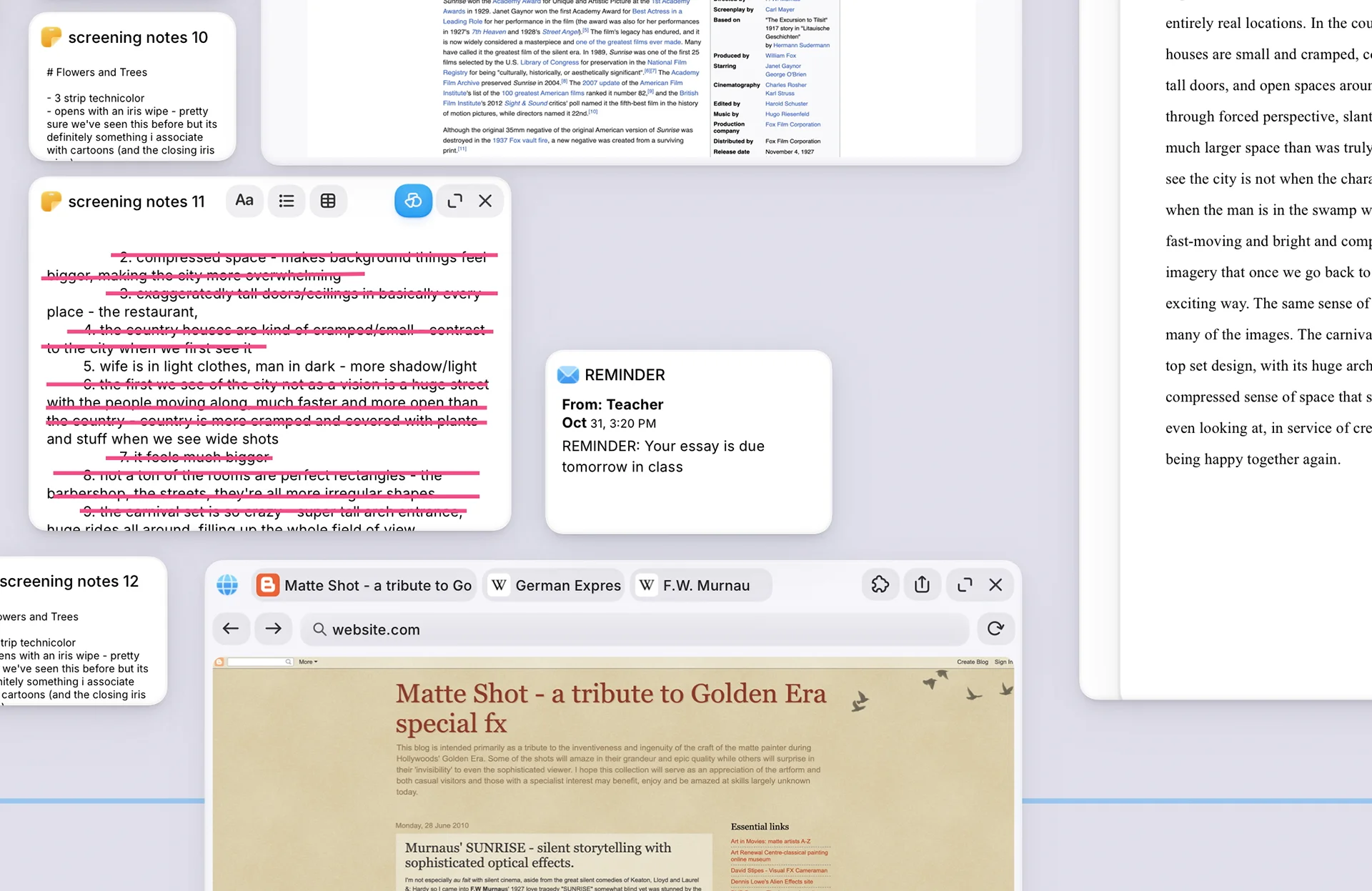Switch to the German Expres tab

555,585
